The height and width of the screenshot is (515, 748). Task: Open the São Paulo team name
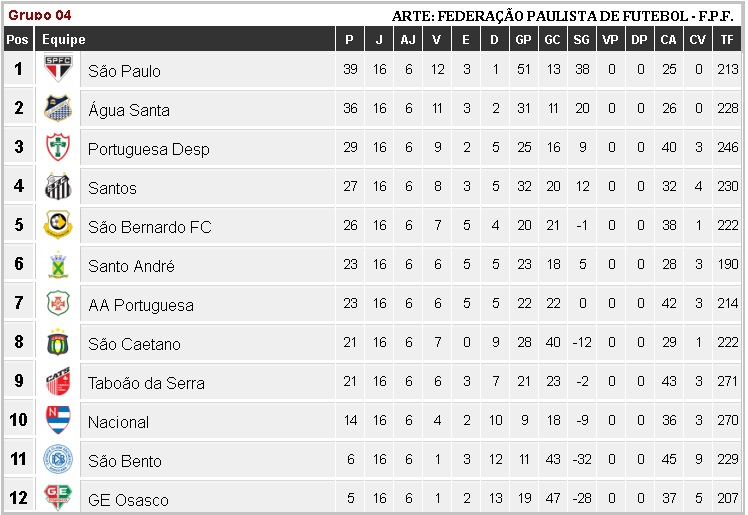point(124,71)
